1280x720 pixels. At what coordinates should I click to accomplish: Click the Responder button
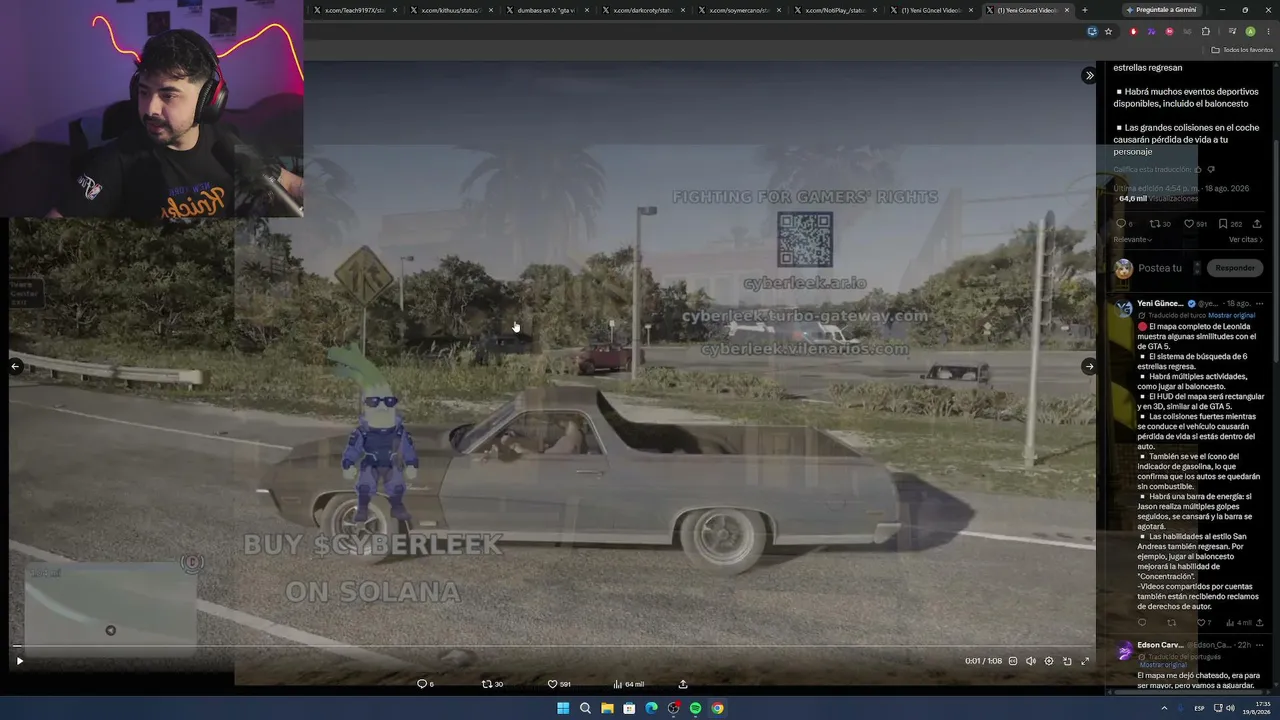1235,268
